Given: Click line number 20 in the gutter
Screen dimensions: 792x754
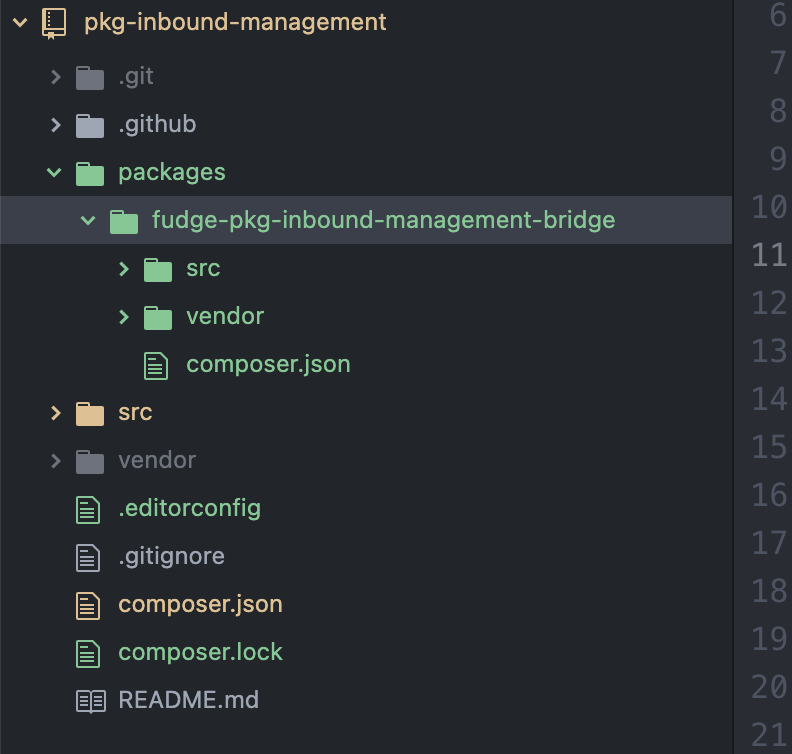Looking at the screenshot, I should pos(769,686).
